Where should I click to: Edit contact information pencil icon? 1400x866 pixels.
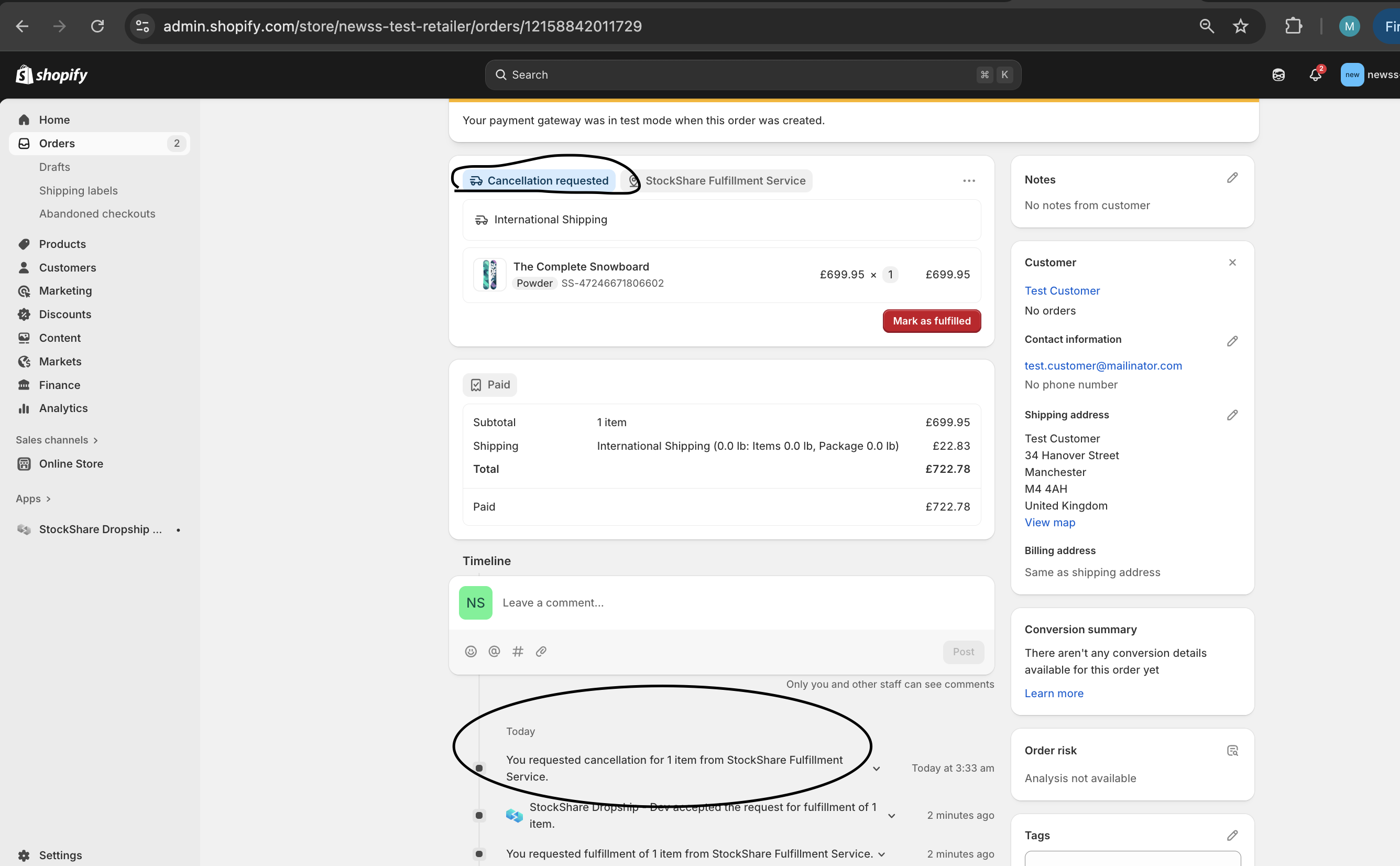(x=1232, y=341)
